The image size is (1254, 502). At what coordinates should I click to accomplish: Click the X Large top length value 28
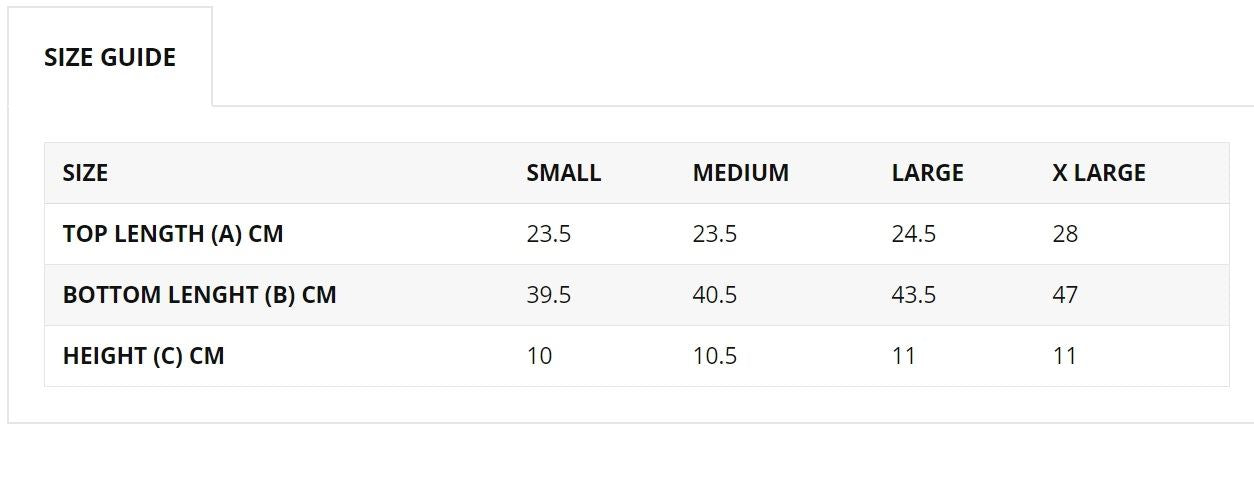click(1065, 234)
